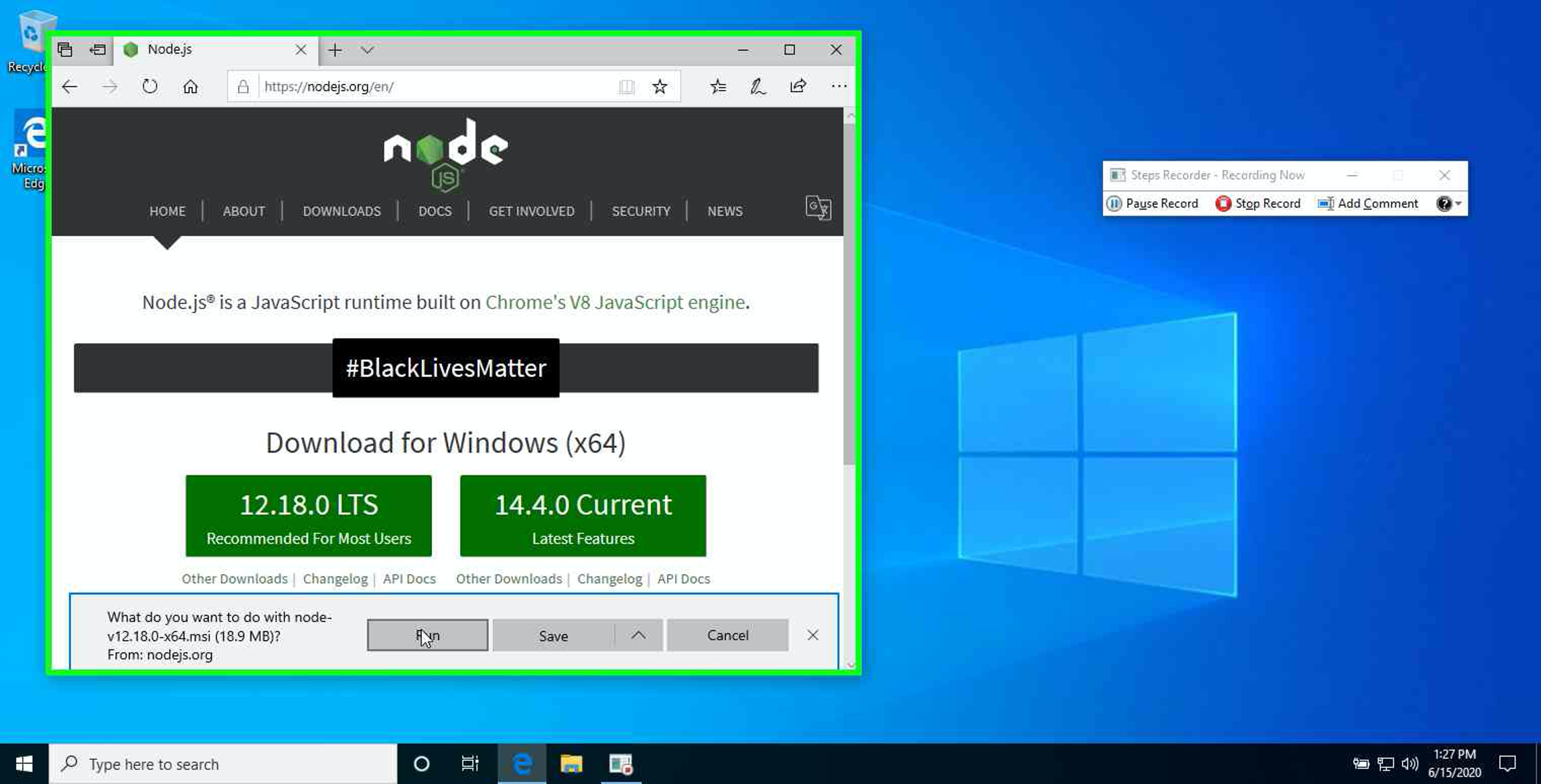The image size is (1541, 784).
Task: Open the NEWS nav item
Action: coord(725,212)
